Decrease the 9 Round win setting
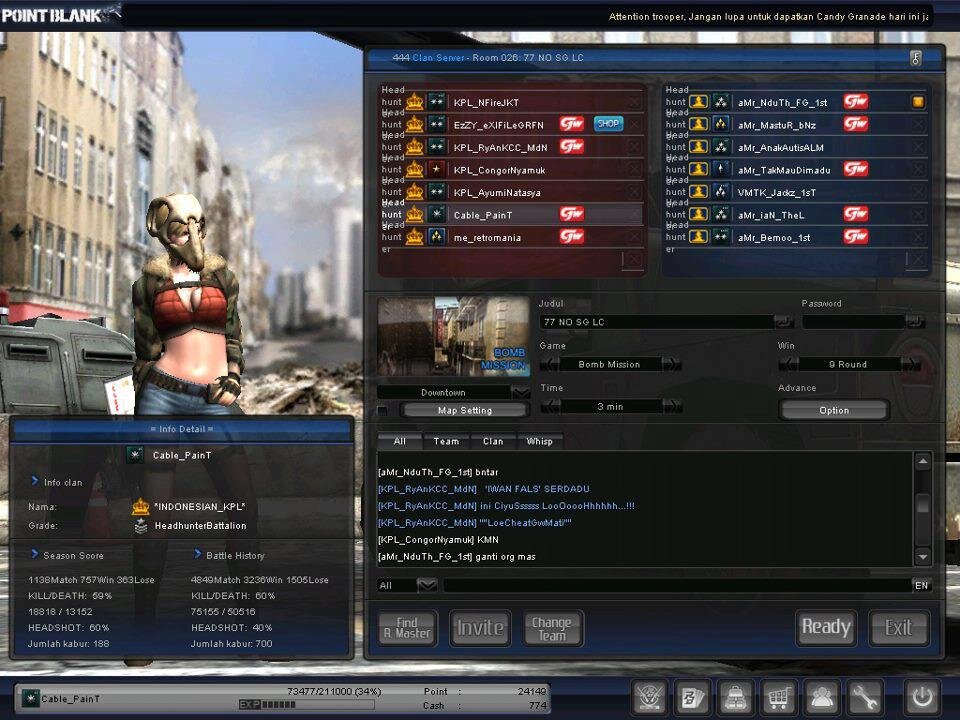 (789, 364)
